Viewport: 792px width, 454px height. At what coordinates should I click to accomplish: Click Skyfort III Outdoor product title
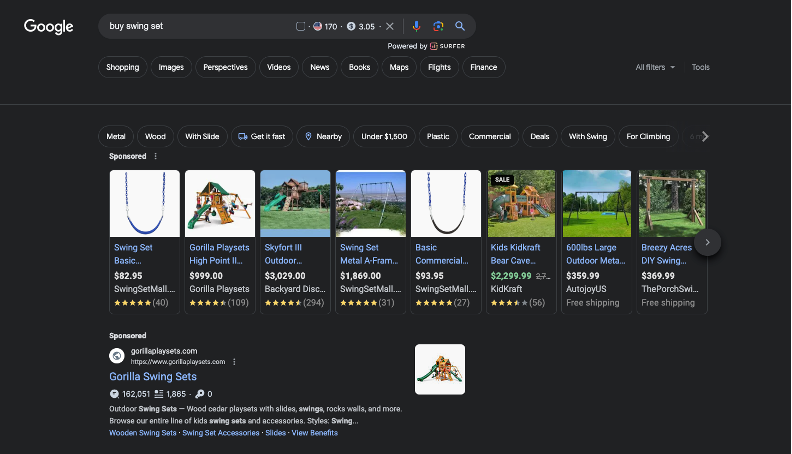tap(283, 254)
